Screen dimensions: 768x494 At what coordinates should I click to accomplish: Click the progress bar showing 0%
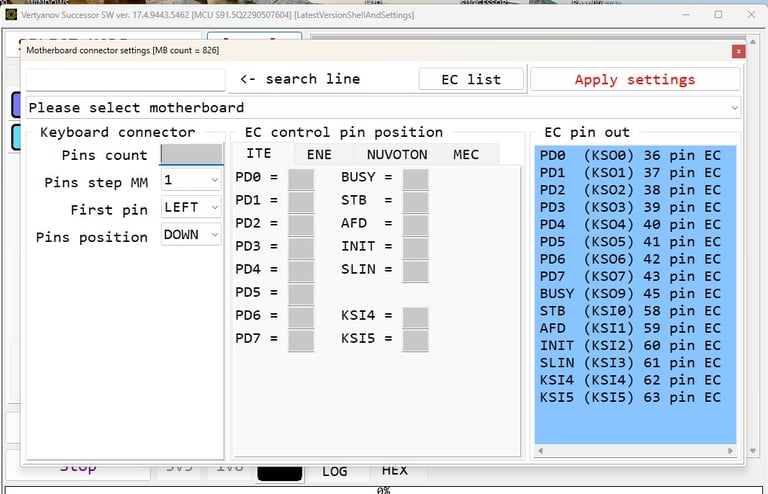(384, 490)
